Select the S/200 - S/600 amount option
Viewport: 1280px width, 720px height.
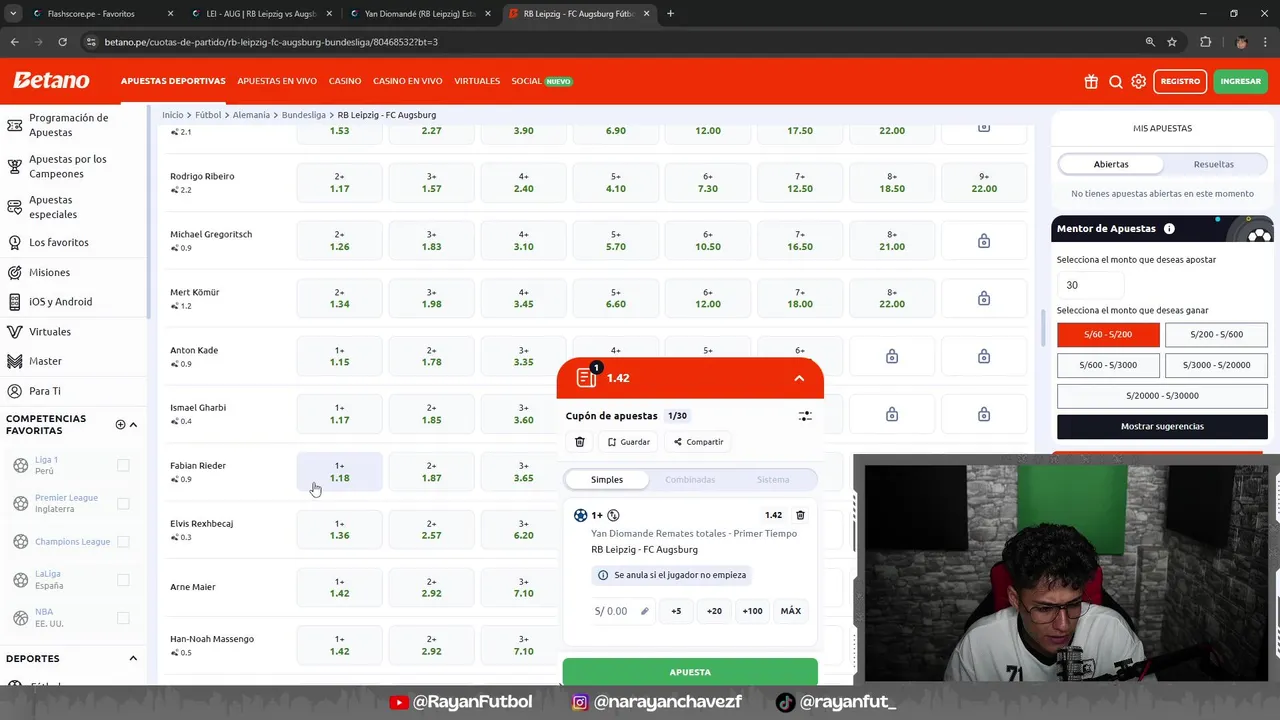[1216, 335]
